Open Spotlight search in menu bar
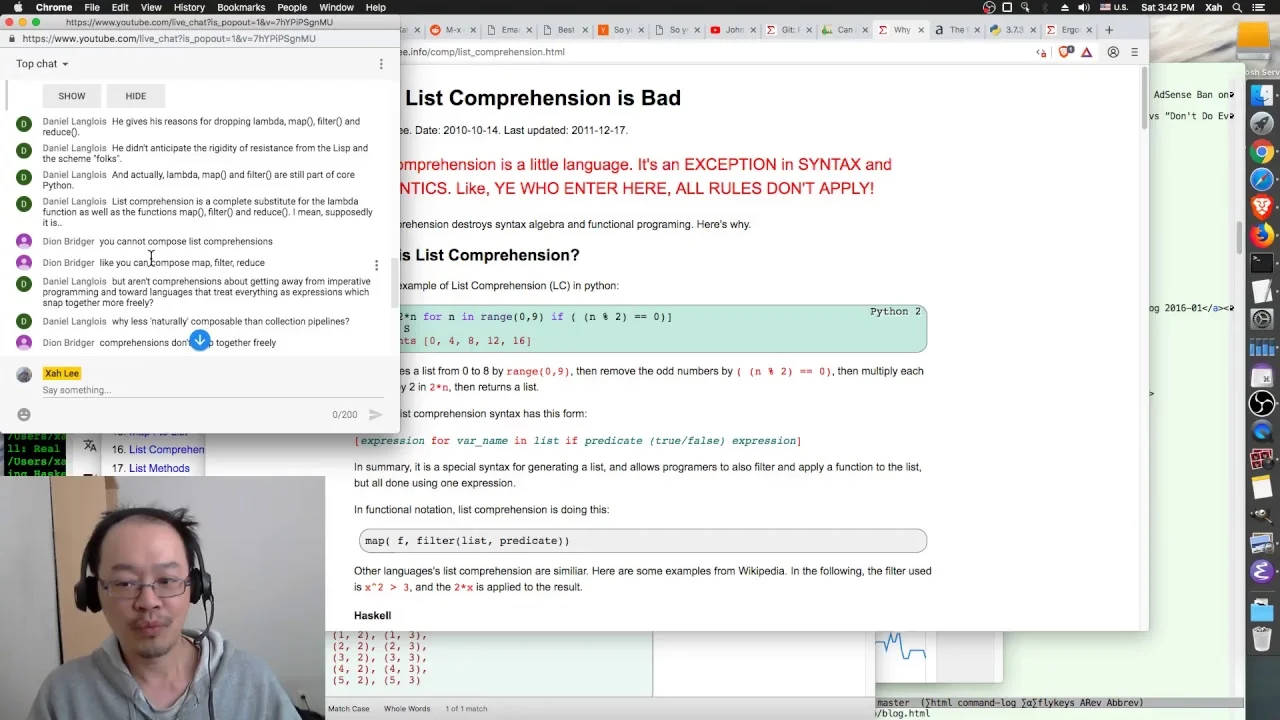Image resolution: width=1280 pixels, height=720 pixels. 1238,7
